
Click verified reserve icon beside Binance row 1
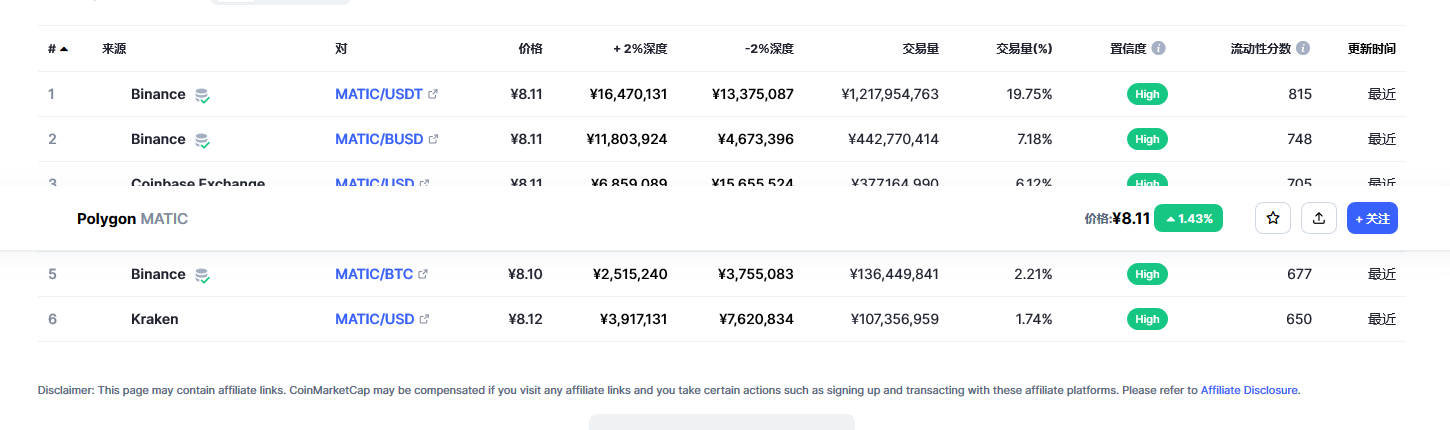pyautogui.click(x=202, y=95)
